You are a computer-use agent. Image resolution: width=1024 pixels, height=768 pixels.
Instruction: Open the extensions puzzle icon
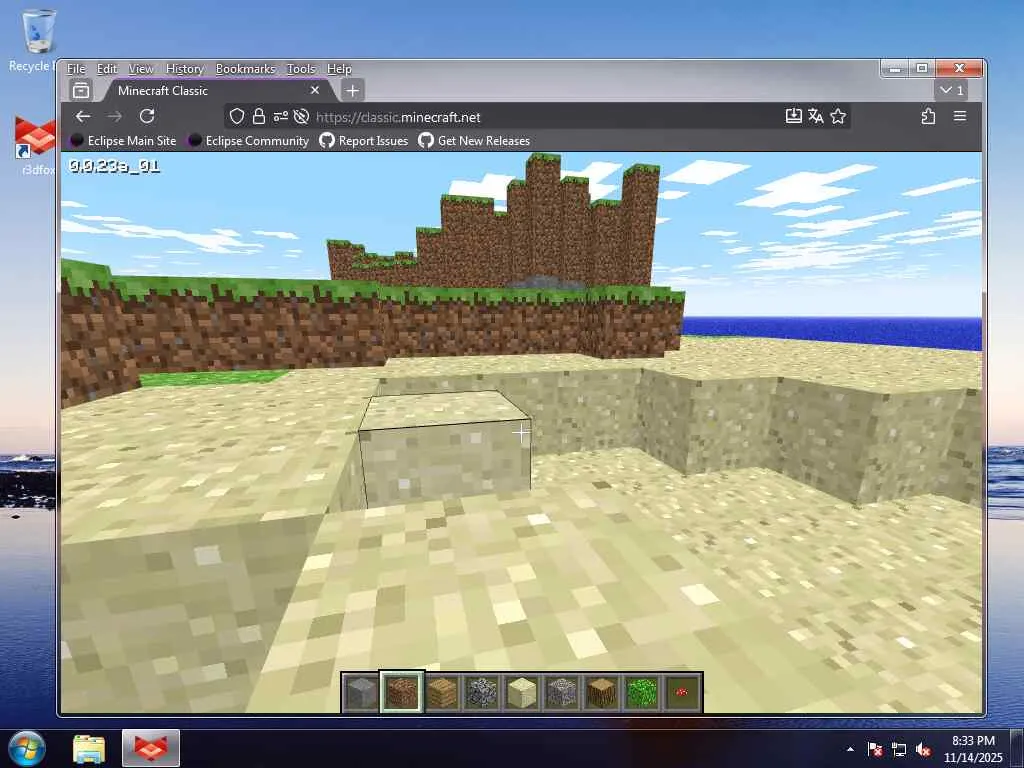[x=928, y=116]
